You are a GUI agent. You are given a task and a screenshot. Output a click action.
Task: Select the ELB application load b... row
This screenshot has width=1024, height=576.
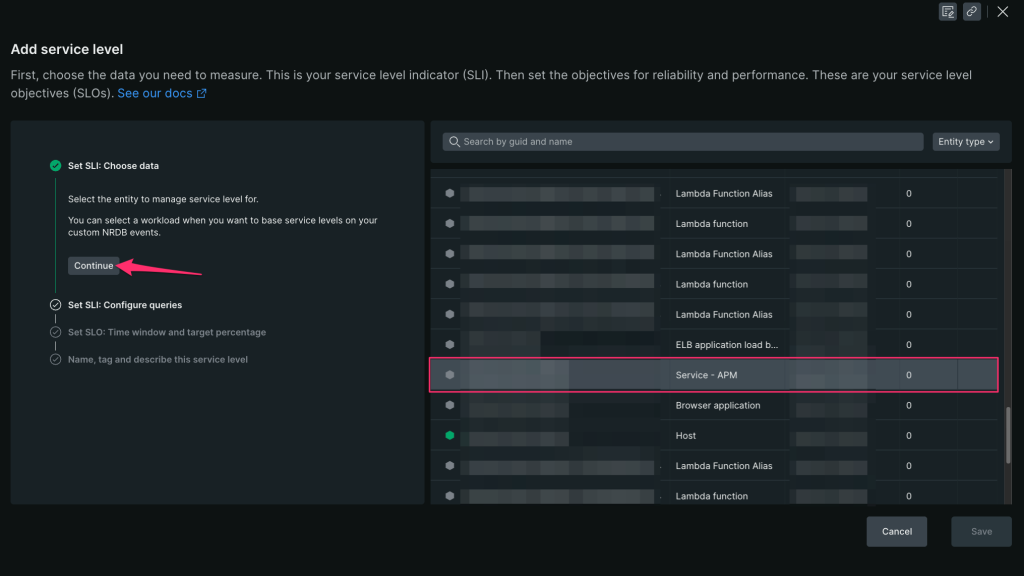coord(713,345)
